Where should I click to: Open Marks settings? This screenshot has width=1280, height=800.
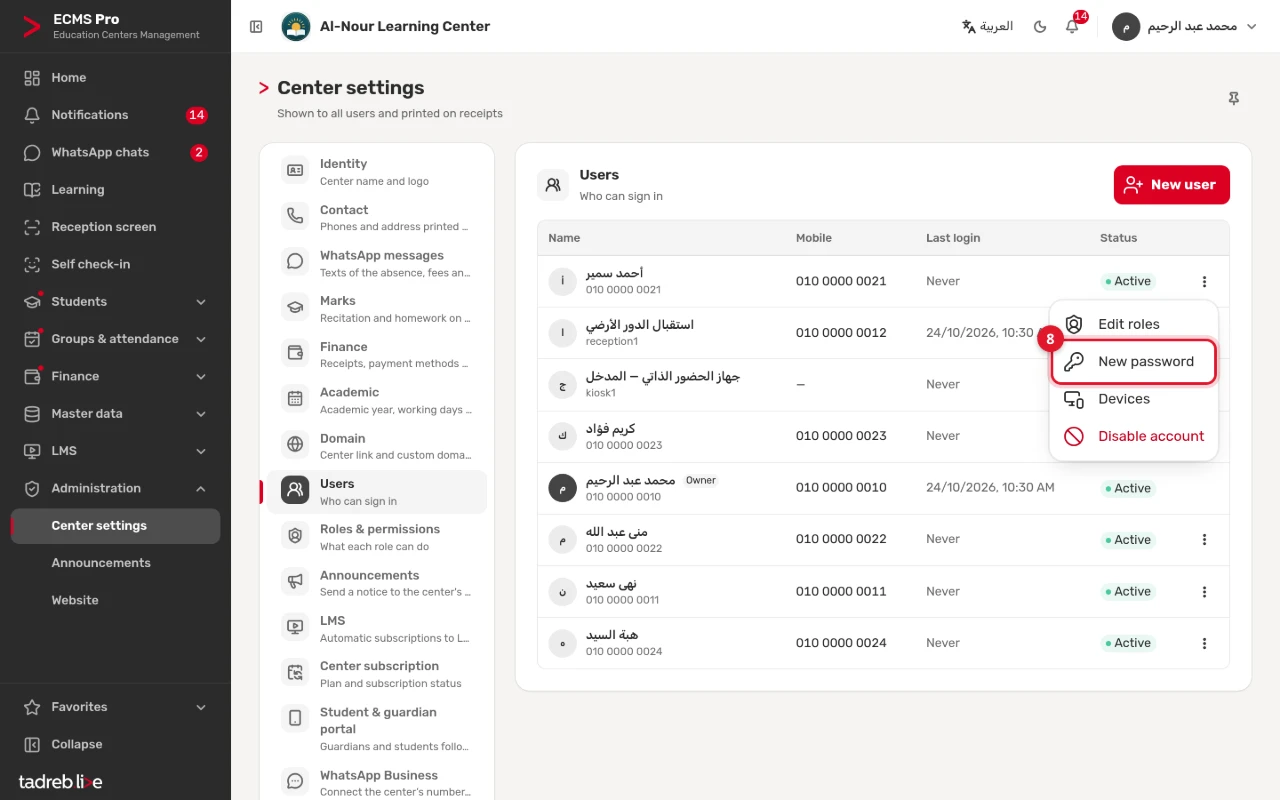pyautogui.click(x=377, y=309)
